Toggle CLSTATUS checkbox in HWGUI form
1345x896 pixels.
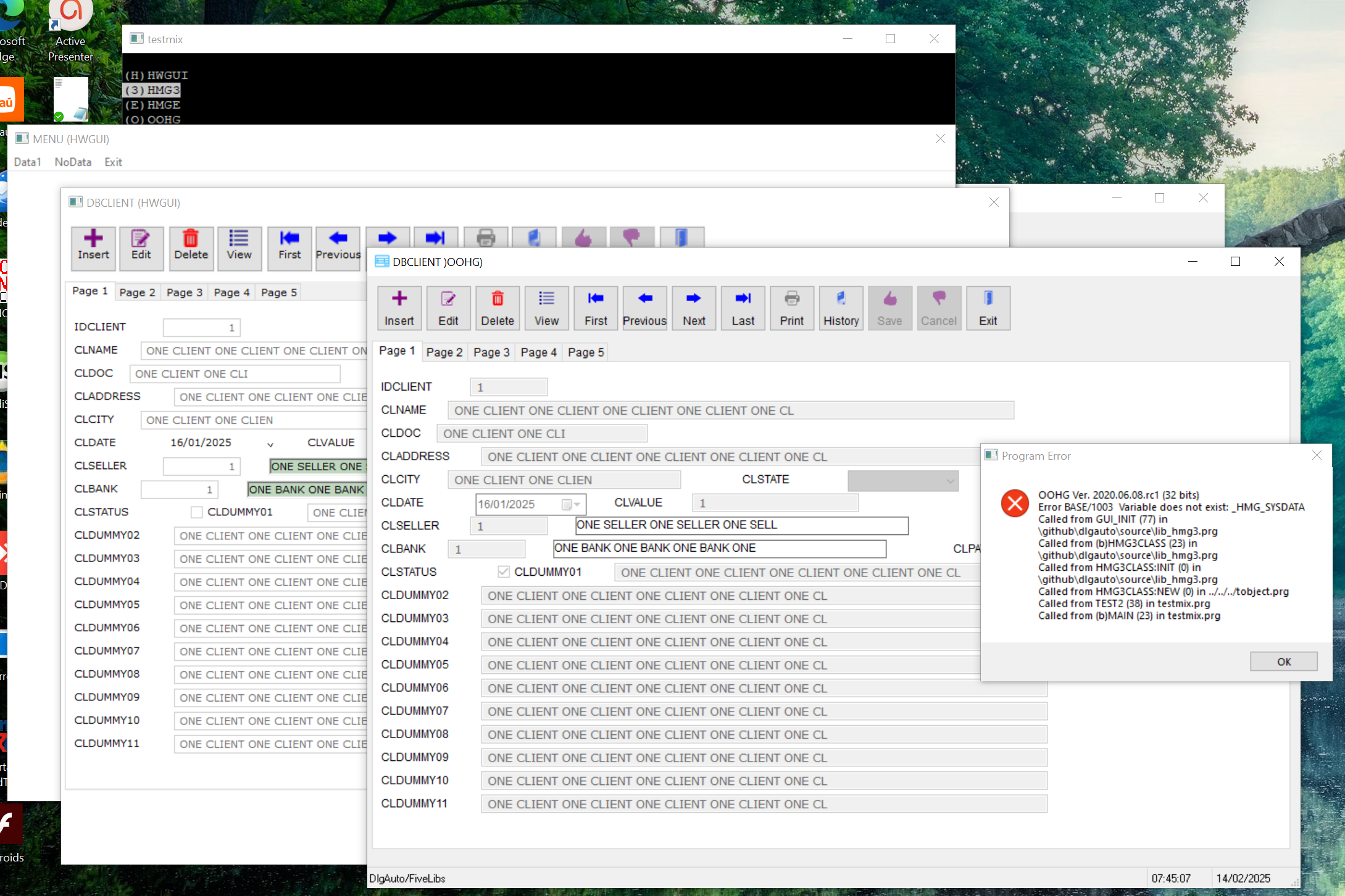coord(196,512)
